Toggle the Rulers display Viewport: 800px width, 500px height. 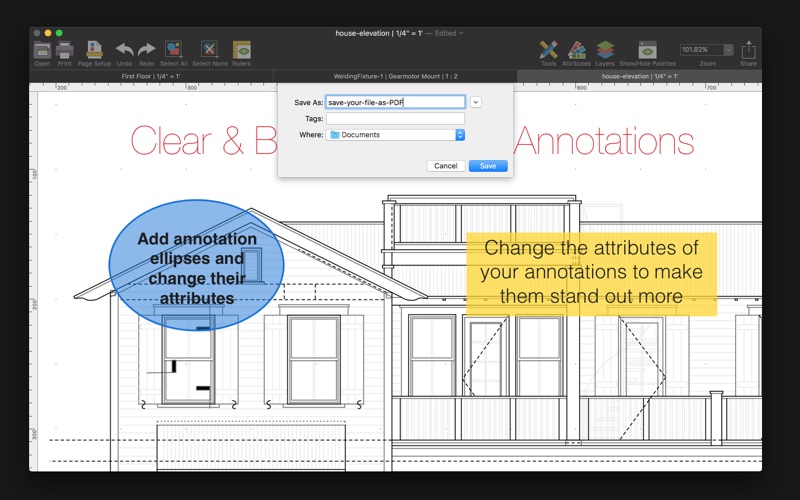(x=241, y=50)
